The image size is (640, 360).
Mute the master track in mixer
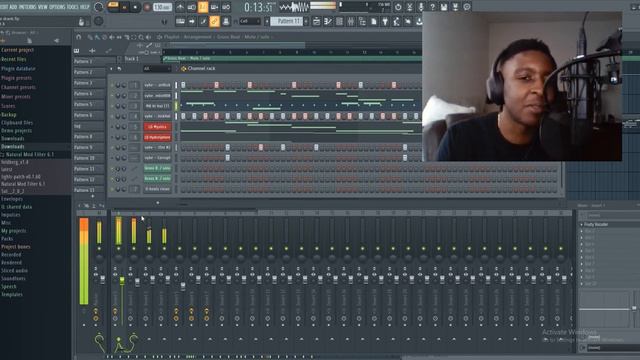point(99,249)
